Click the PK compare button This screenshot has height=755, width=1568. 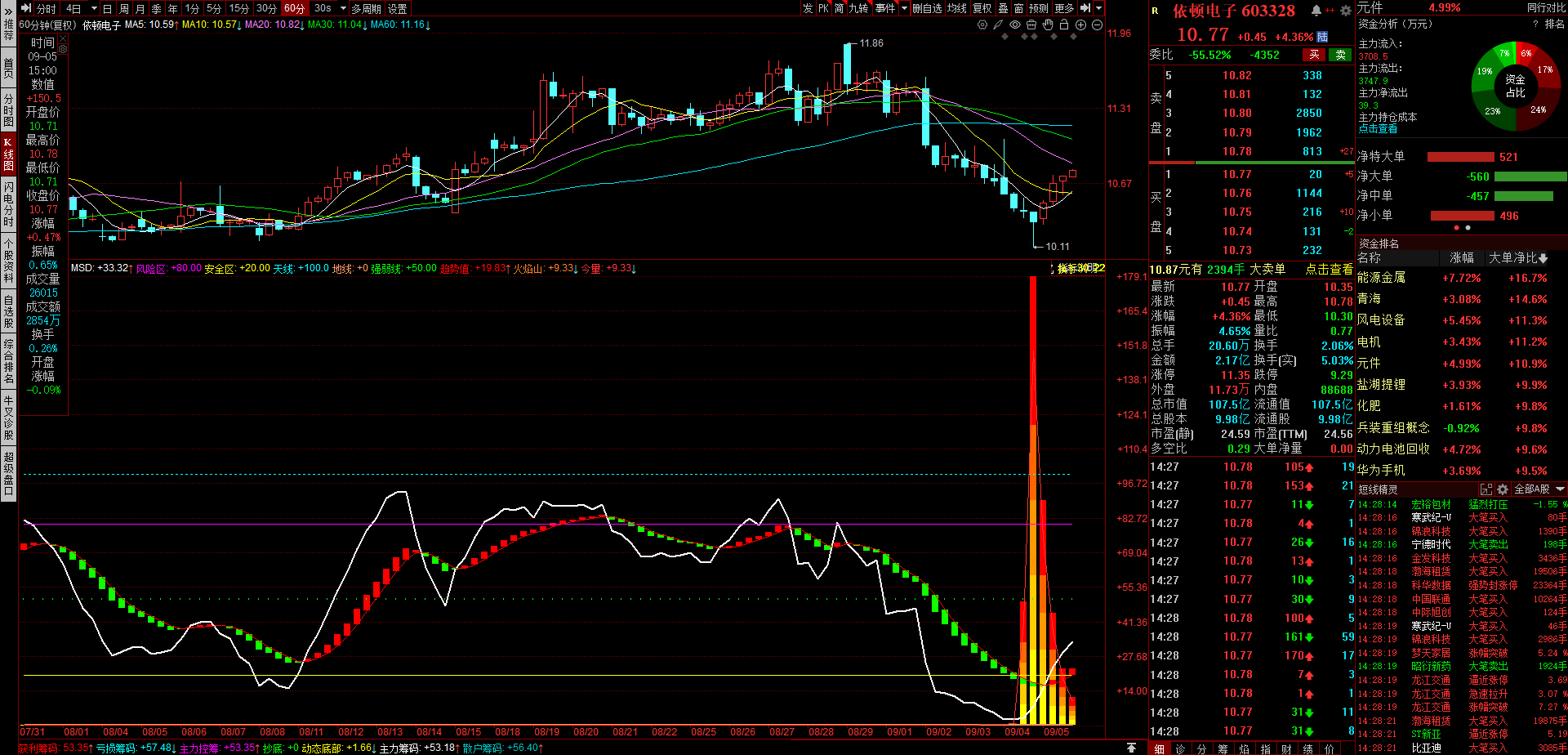(824, 8)
